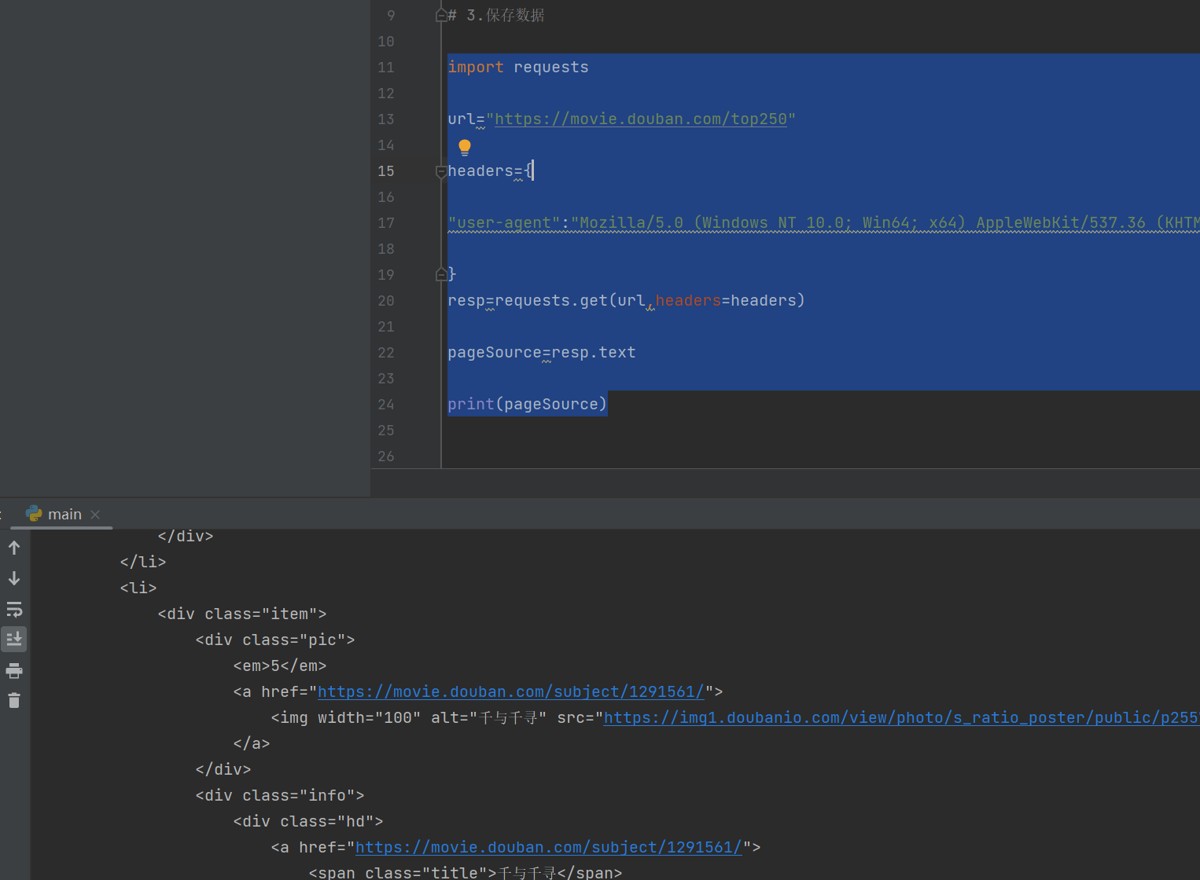
Task: Click the yellow light bulb quick-fix icon
Action: coord(464,148)
